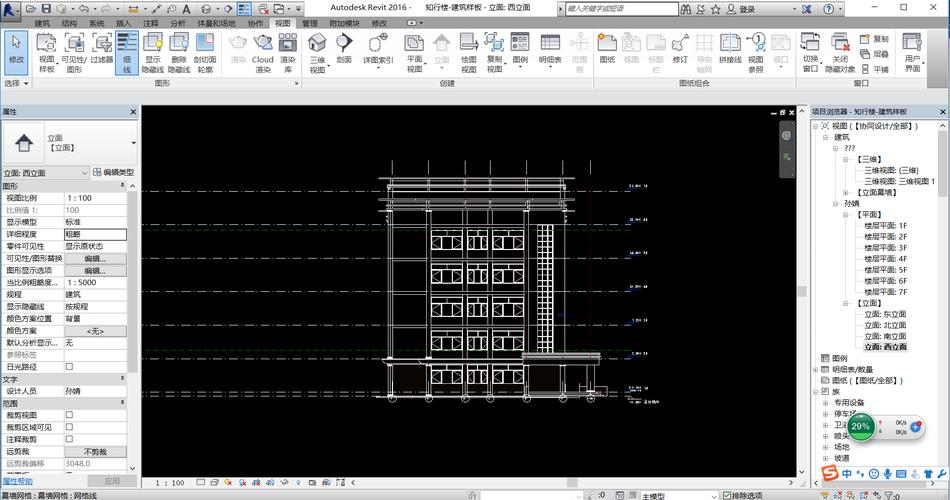
Task: Expand the 【立面幕墙】 tree node
Action: tap(846, 193)
